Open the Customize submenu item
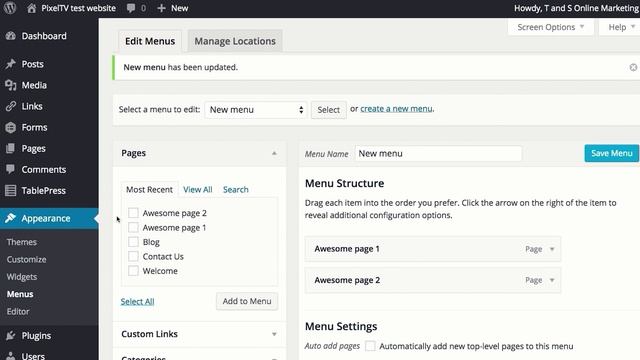 point(27,259)
